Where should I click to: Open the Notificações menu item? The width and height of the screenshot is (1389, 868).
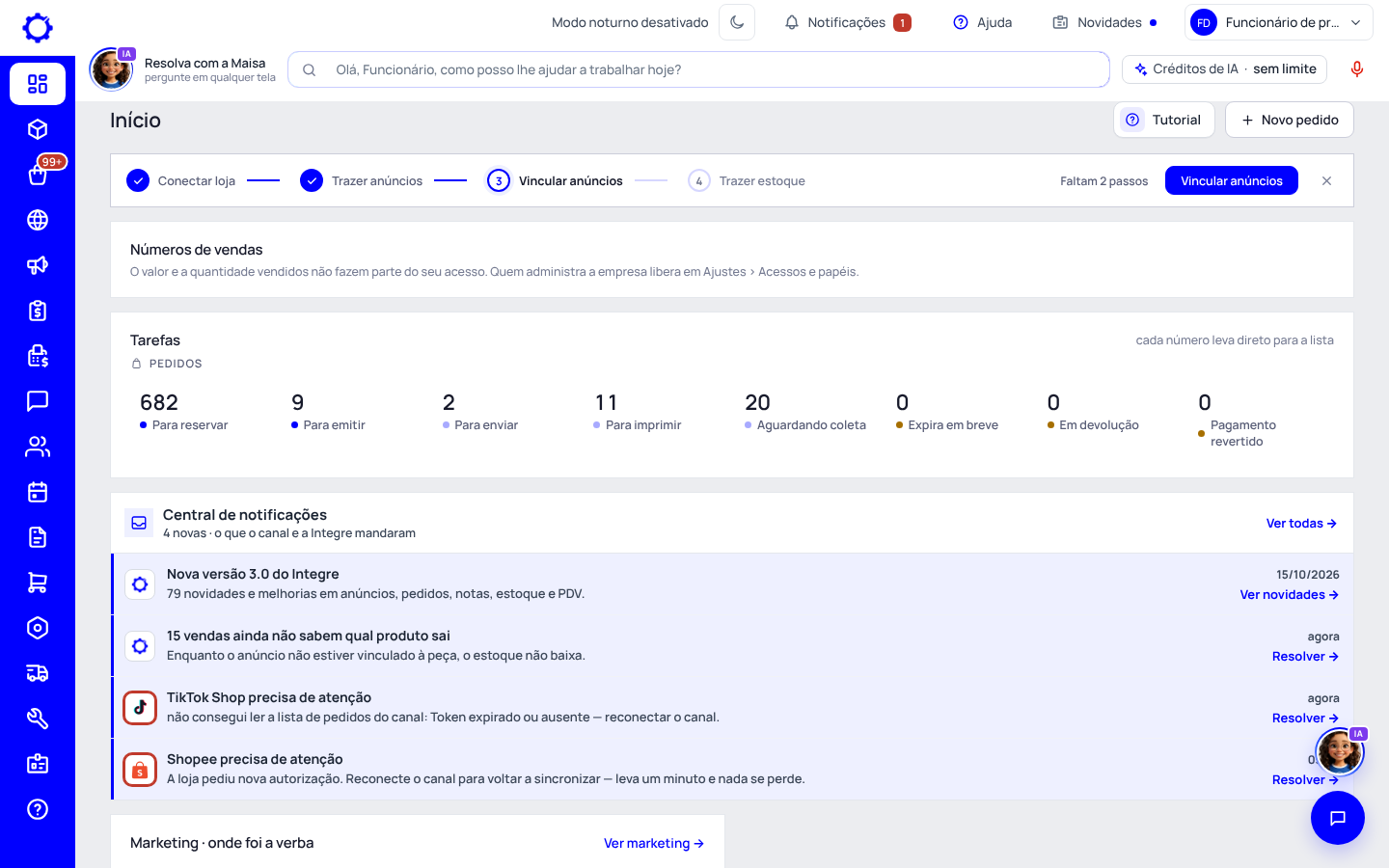tap(847, 22)
